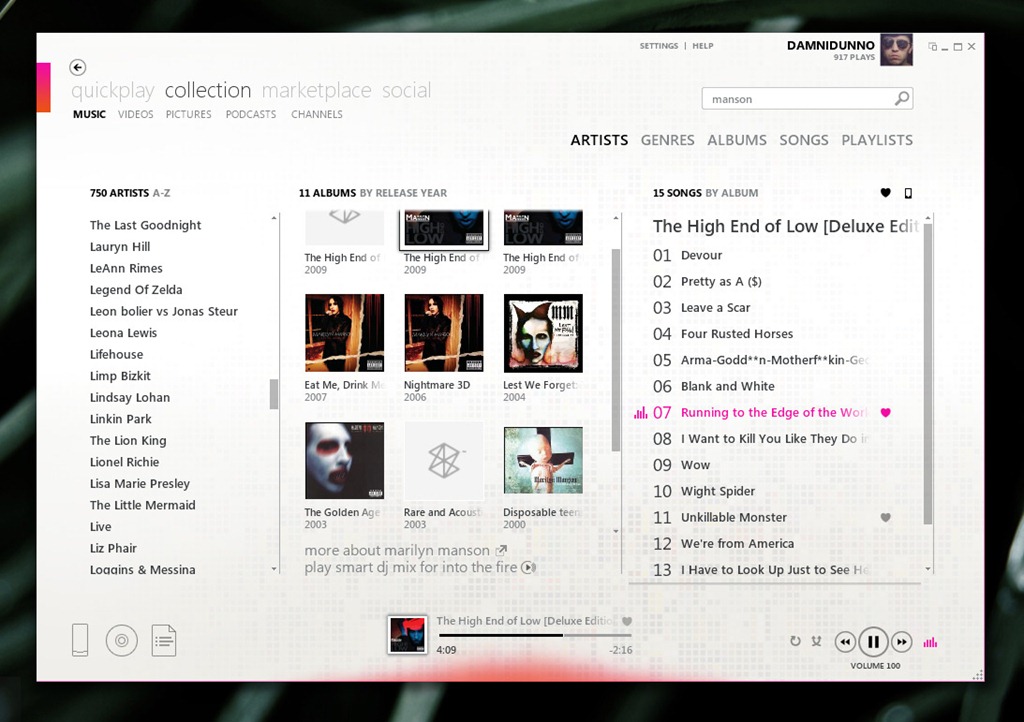The width and height of the screenshot is (1024, 722).
Task: Open the playlist icon at bottom left
Action: coord(164,640)
